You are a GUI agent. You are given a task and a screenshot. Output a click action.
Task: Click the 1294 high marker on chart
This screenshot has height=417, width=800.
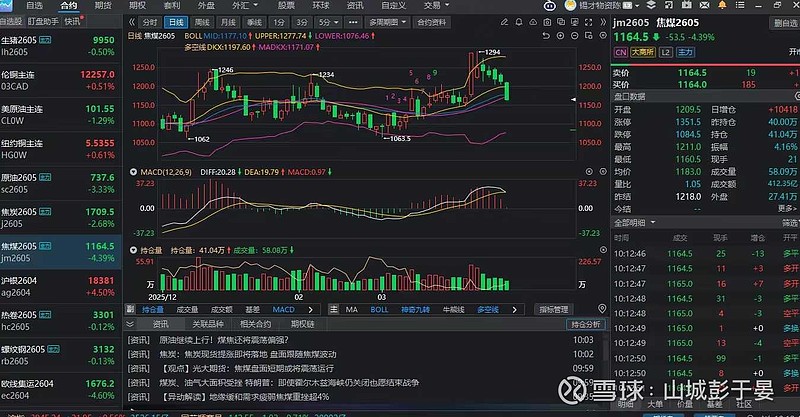492,52
